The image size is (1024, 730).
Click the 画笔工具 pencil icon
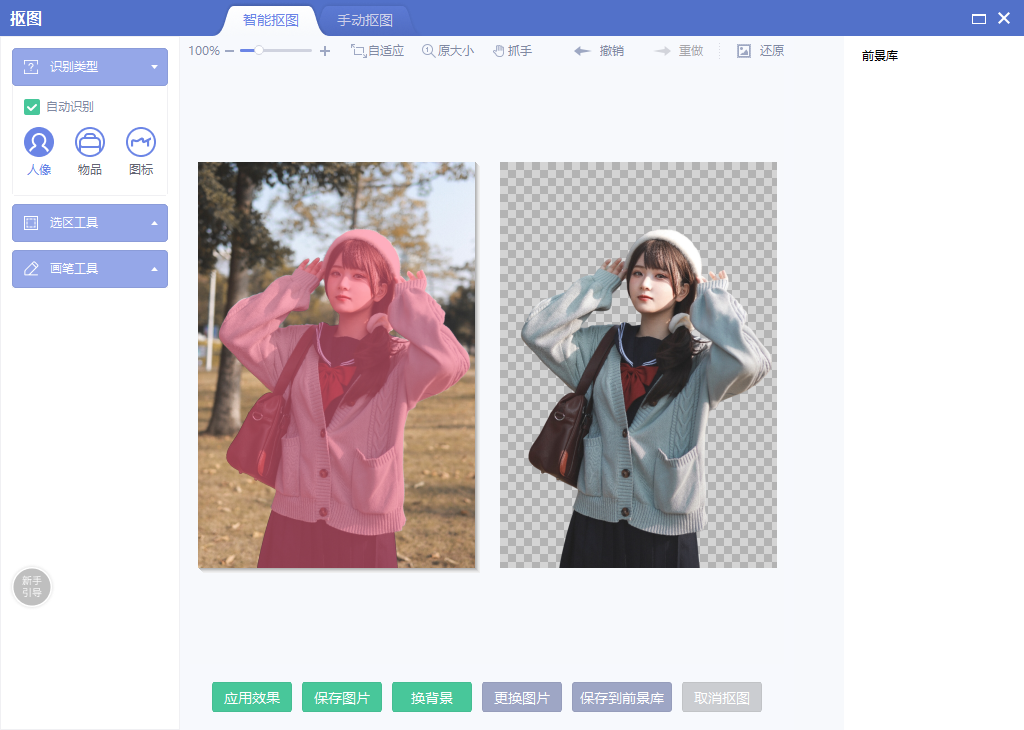click(31, 268)
